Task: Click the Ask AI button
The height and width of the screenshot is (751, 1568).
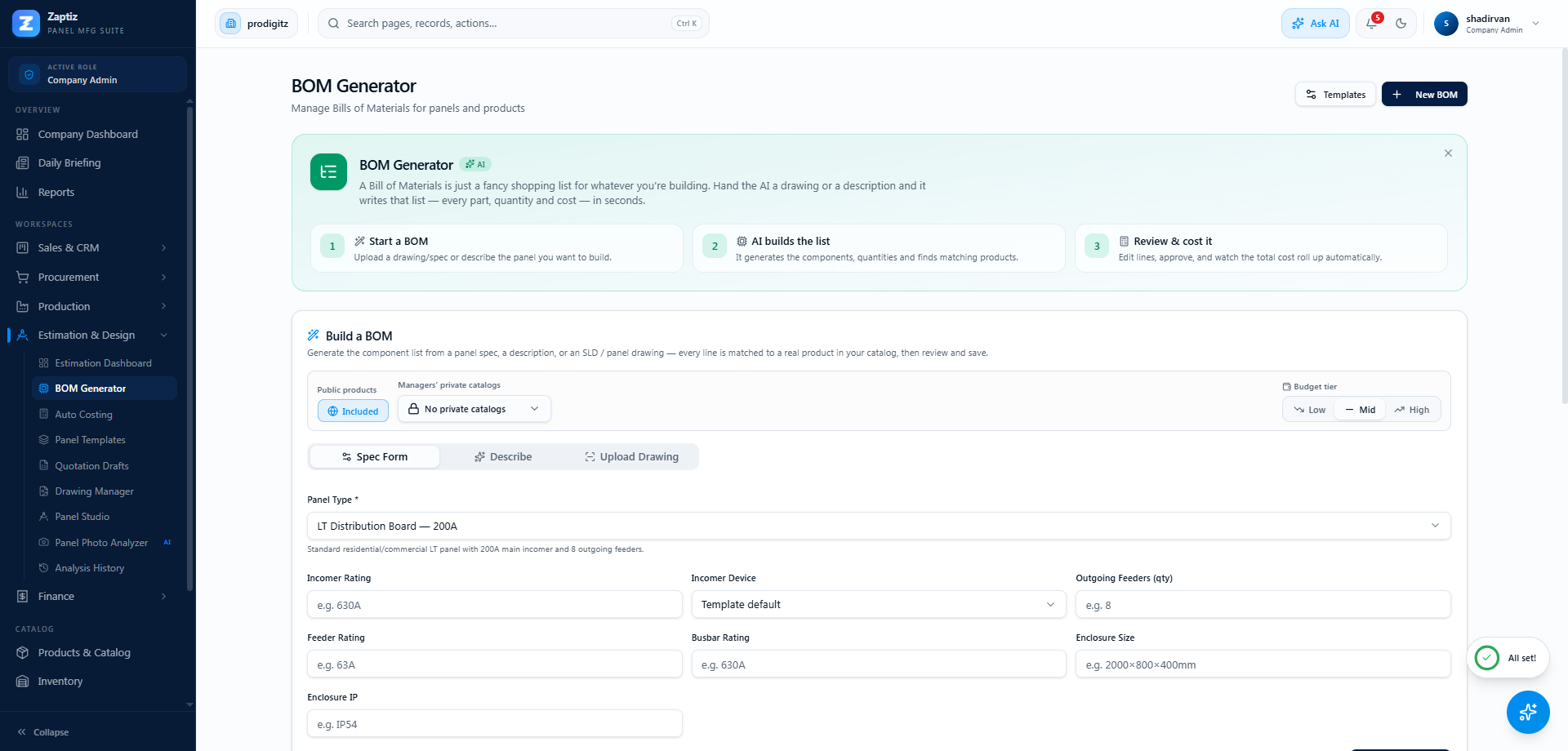Action: [x=1315, y=24]
